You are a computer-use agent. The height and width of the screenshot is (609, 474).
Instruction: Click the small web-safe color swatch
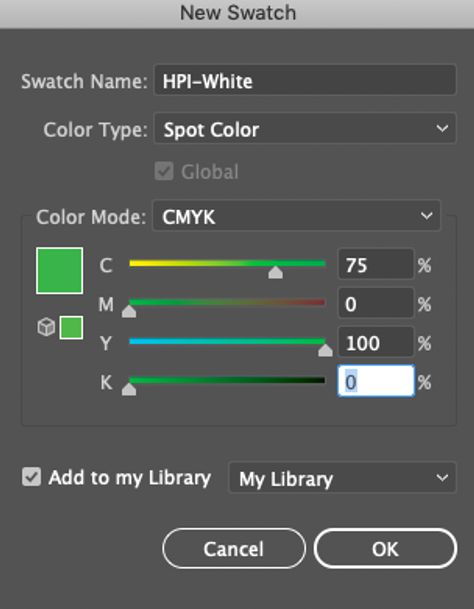(x=71, y=327)
